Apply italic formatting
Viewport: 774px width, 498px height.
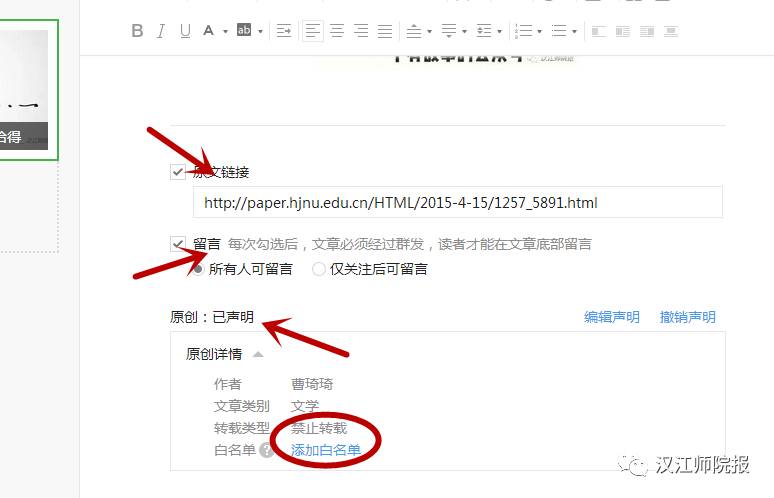coord(162,31)
